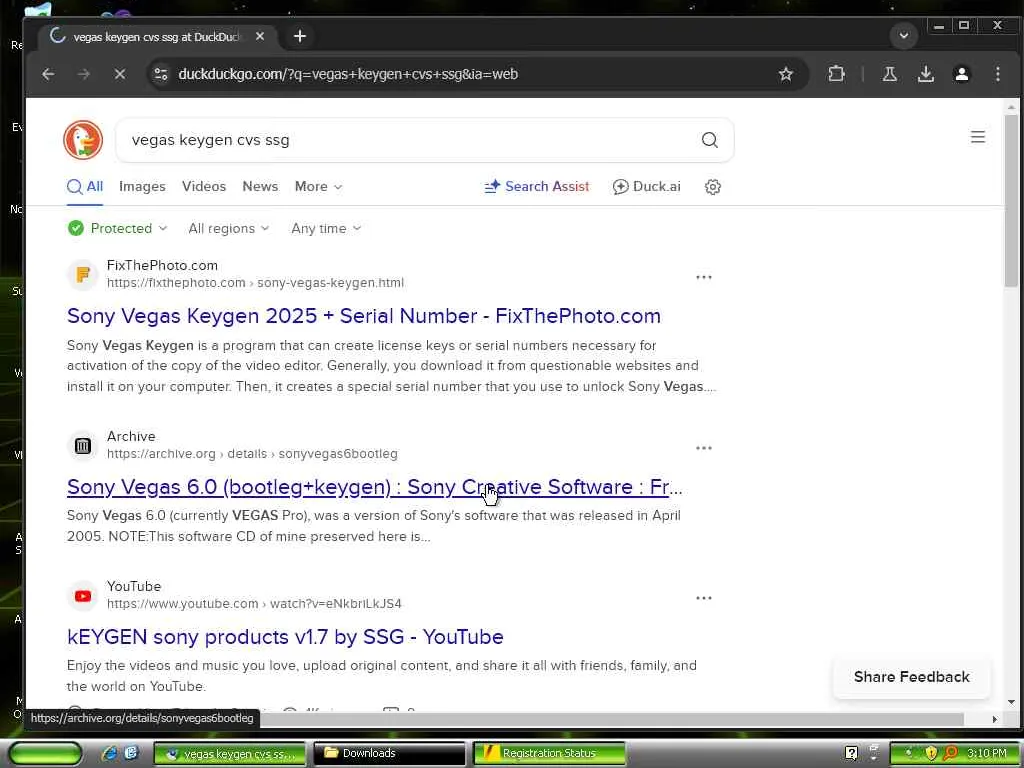Screen dimensions: 1024x768
Task: Click the Share Feedback button
Action: coord(911,677)
